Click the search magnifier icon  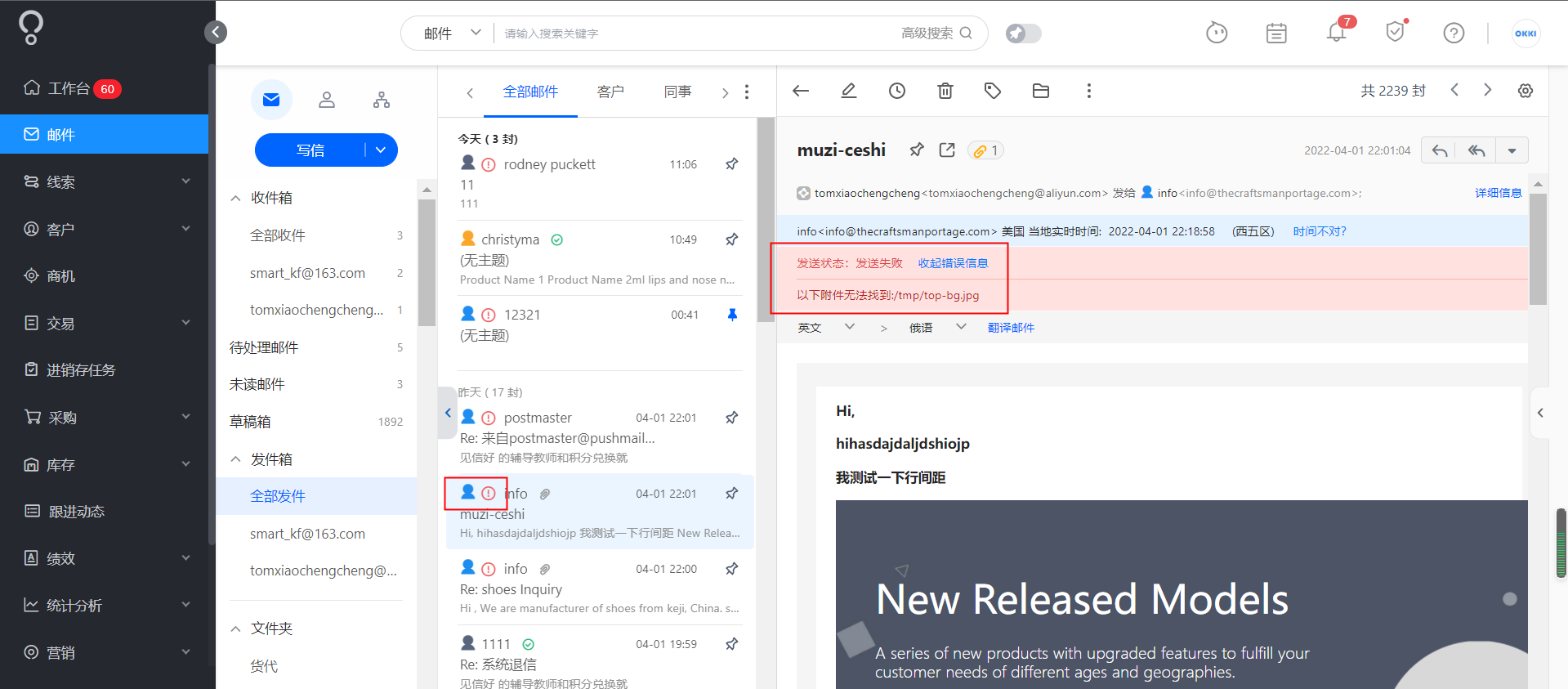[966, 33]
